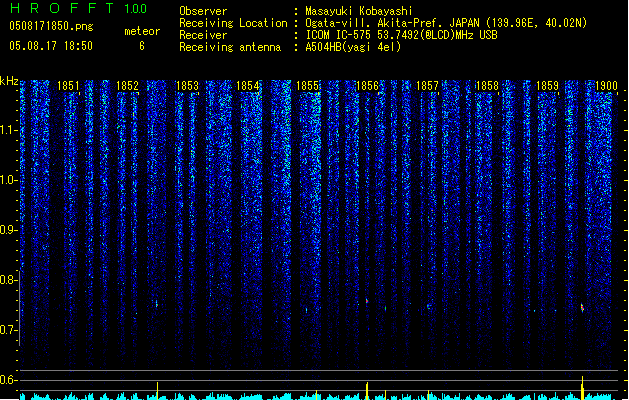Click the red meteor echo at 1856

[x=367, y=301]
